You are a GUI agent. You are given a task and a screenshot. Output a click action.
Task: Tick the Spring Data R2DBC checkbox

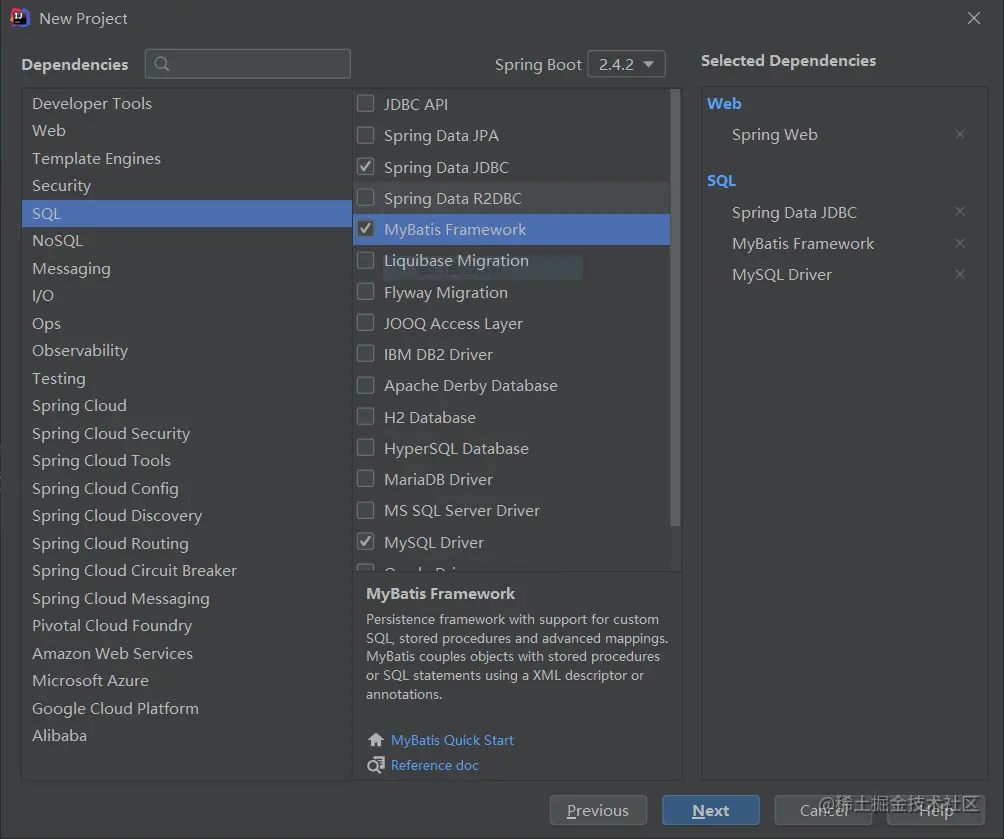[x=366, y=197]
